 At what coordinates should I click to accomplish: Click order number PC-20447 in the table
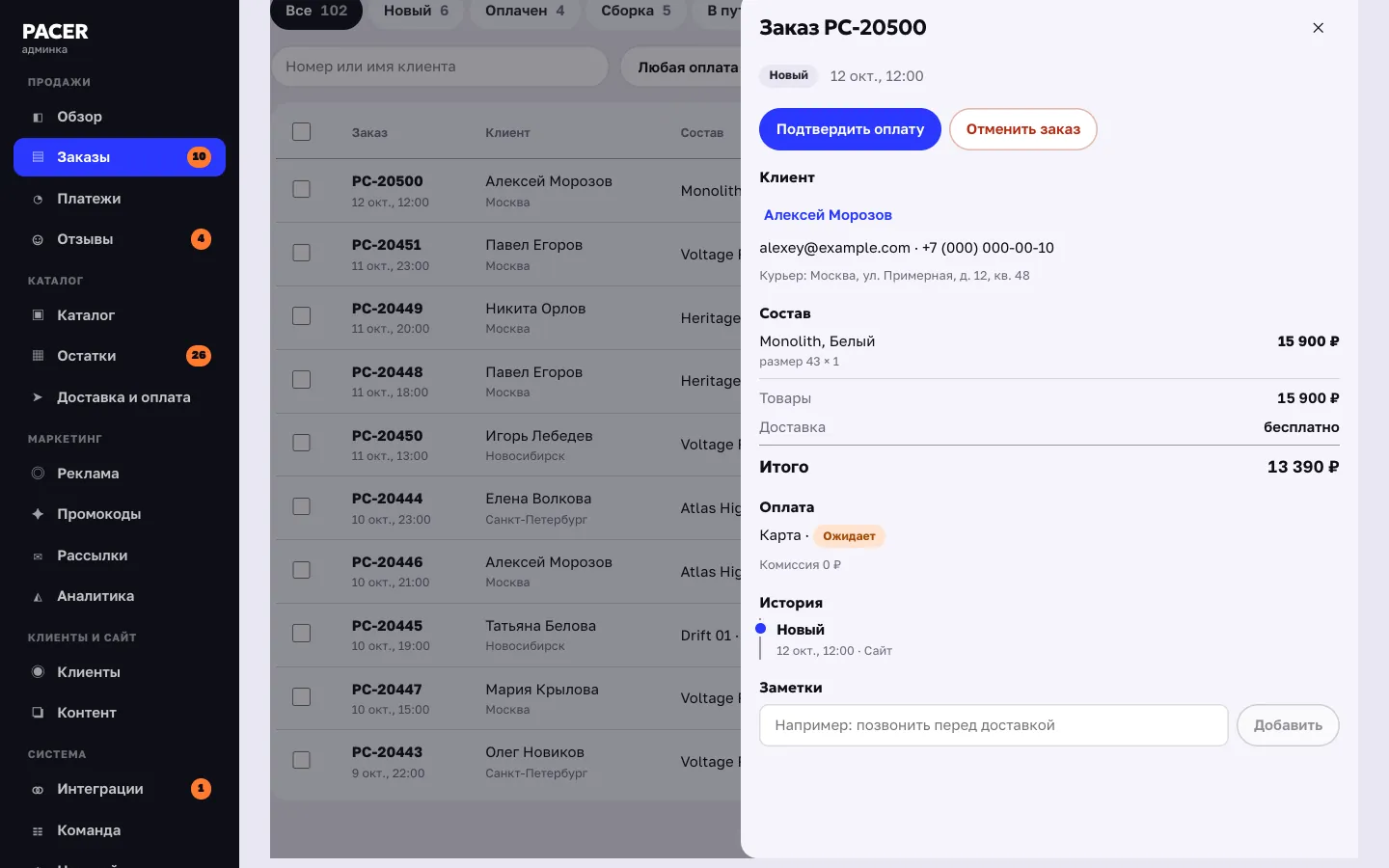tap(387, 690)
